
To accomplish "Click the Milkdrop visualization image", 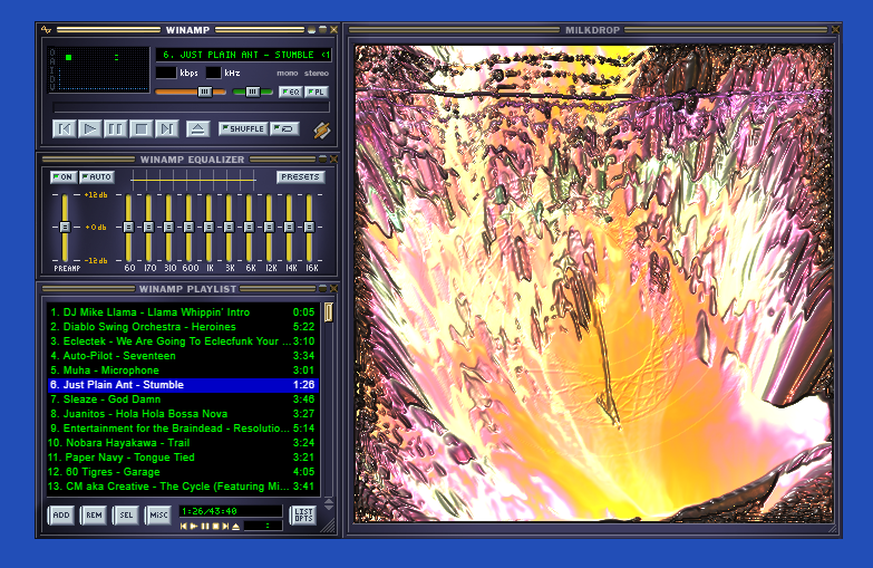I will (594, 284).
